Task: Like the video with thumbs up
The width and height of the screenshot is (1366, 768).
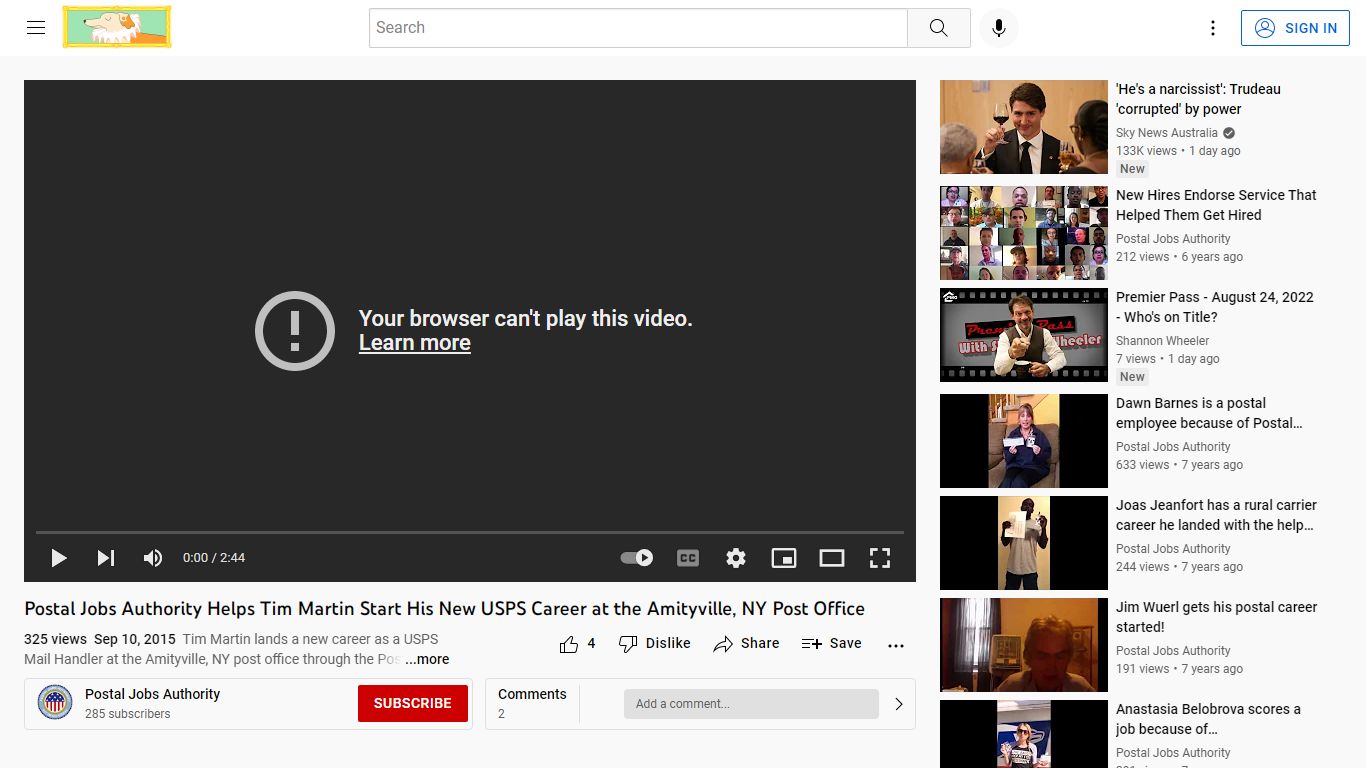Action: pyautogui.click(x=578, y=644)
